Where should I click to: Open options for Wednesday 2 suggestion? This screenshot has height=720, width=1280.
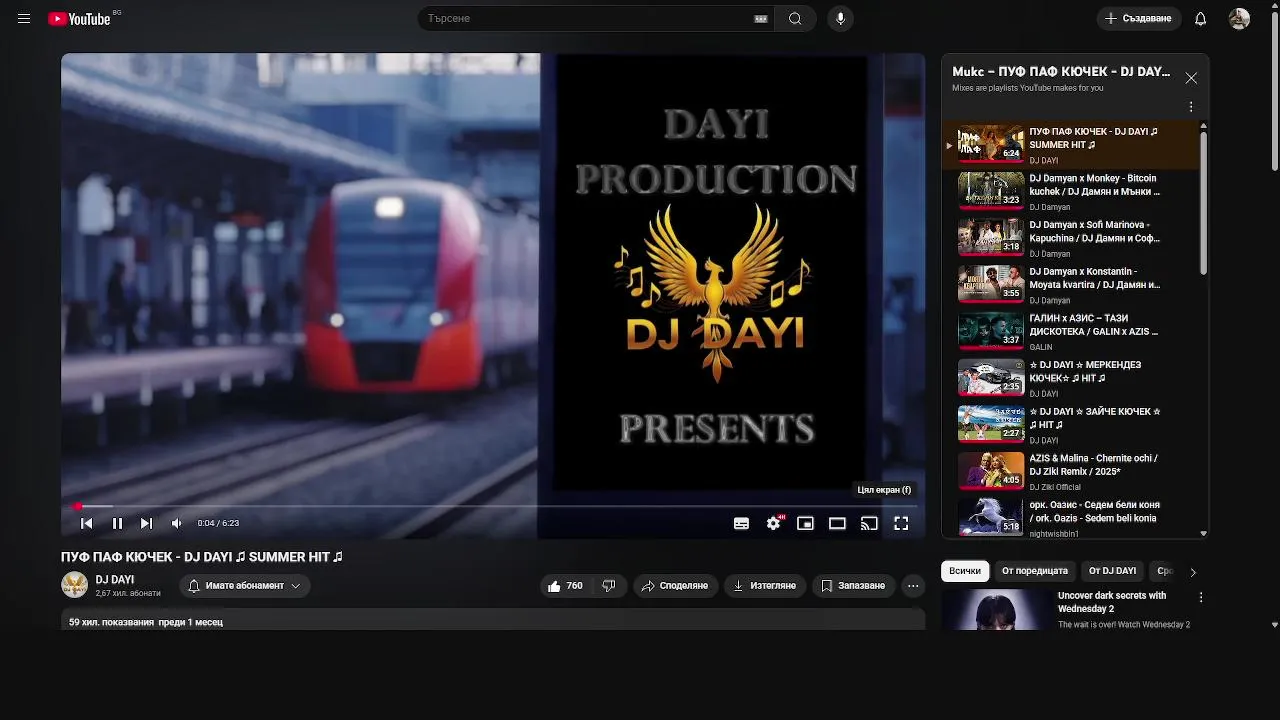[x=1201, y=597]
